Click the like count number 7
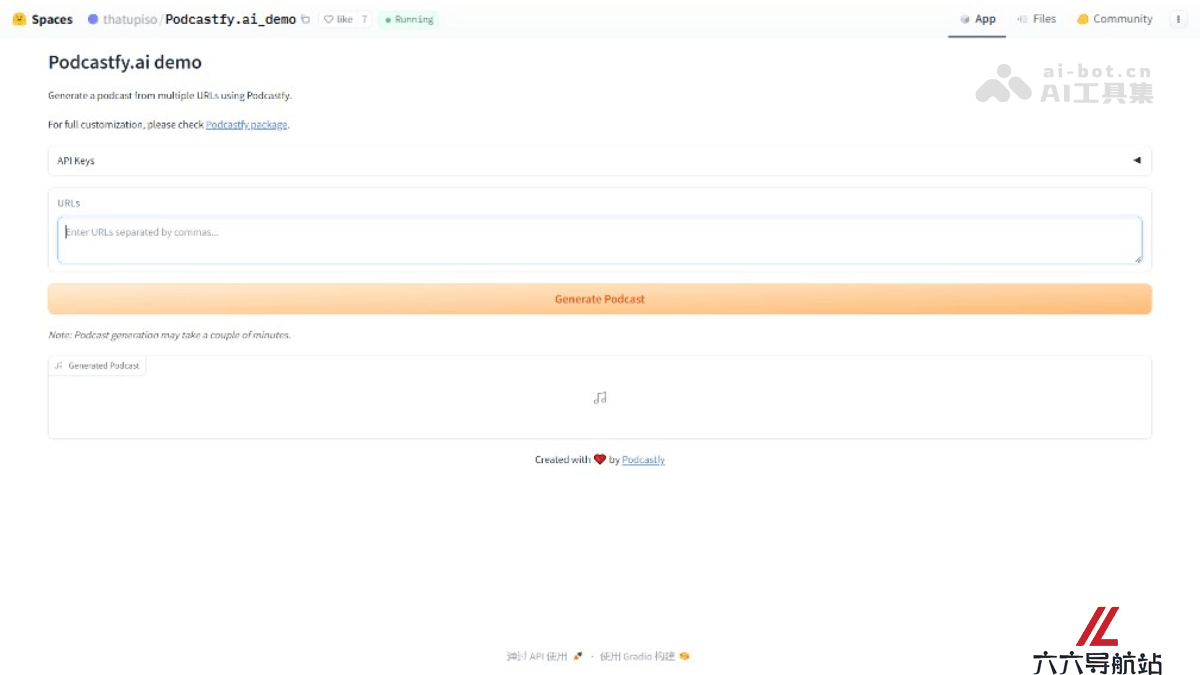The width and height of the screenshot is (1200, 675). (364, 19)
